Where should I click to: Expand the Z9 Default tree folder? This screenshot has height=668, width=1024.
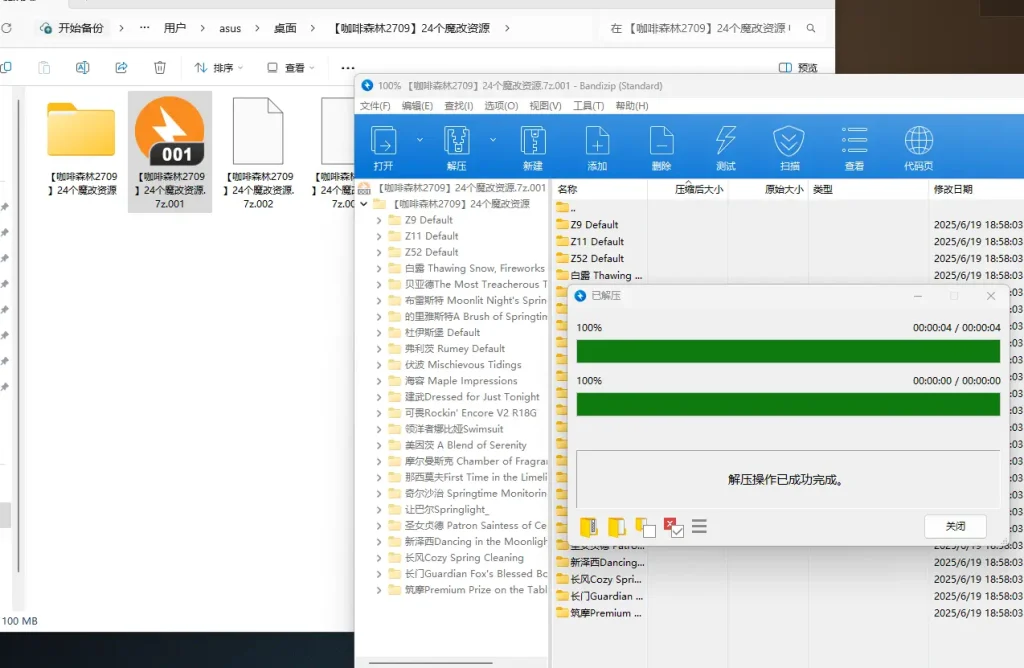point(379,220)
